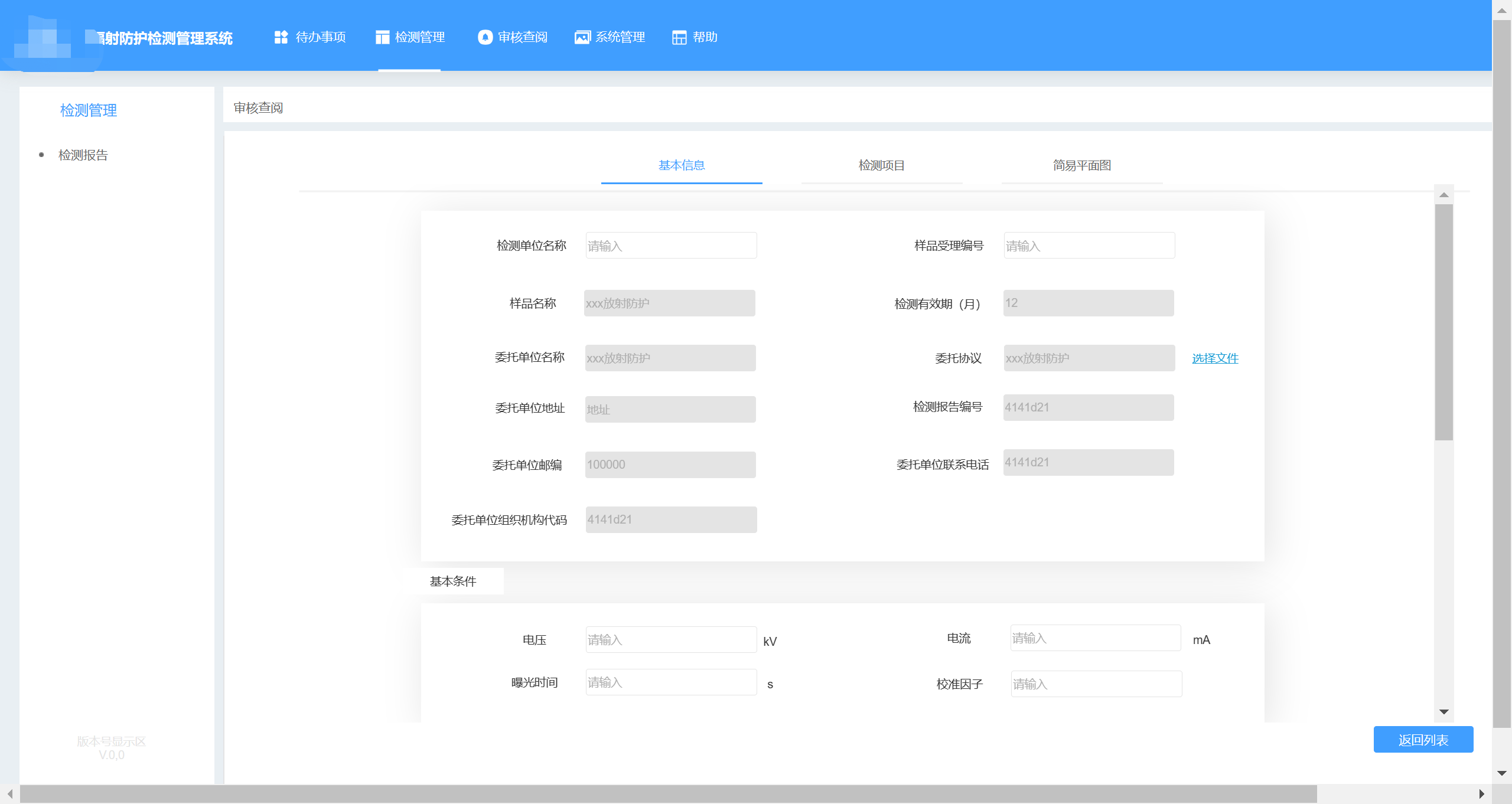The image size is (1512, 804).
Task: Focus the 检测单位名称 input
Action: tap(671, 246)
